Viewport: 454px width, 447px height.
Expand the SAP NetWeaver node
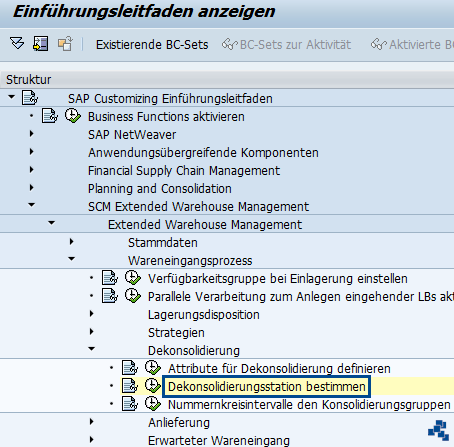[x=32, y=134]
